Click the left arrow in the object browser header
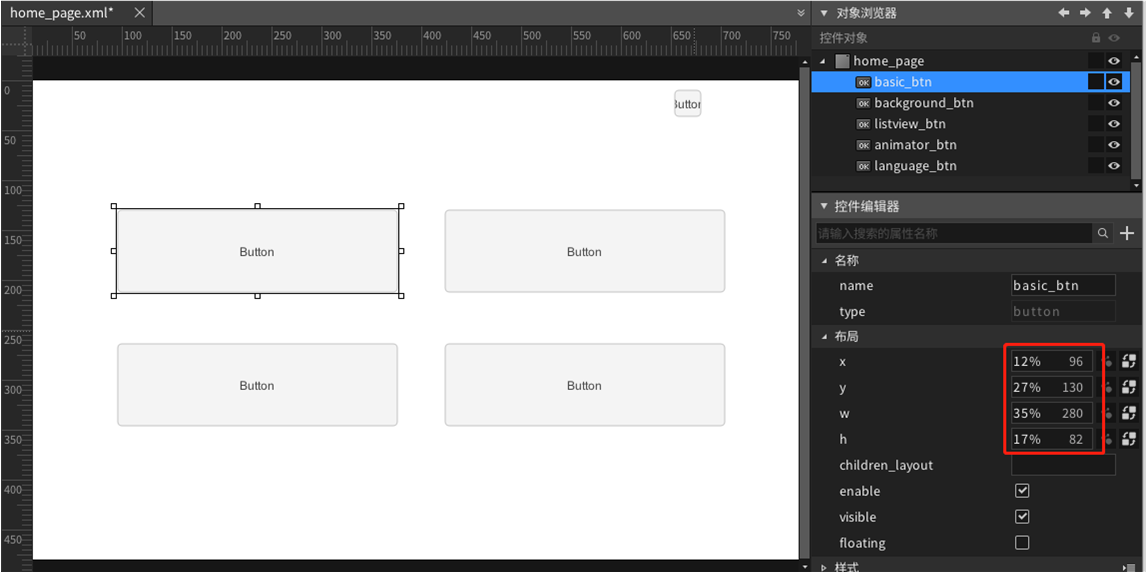1147x573 pixels. [x=1064, y=13]
